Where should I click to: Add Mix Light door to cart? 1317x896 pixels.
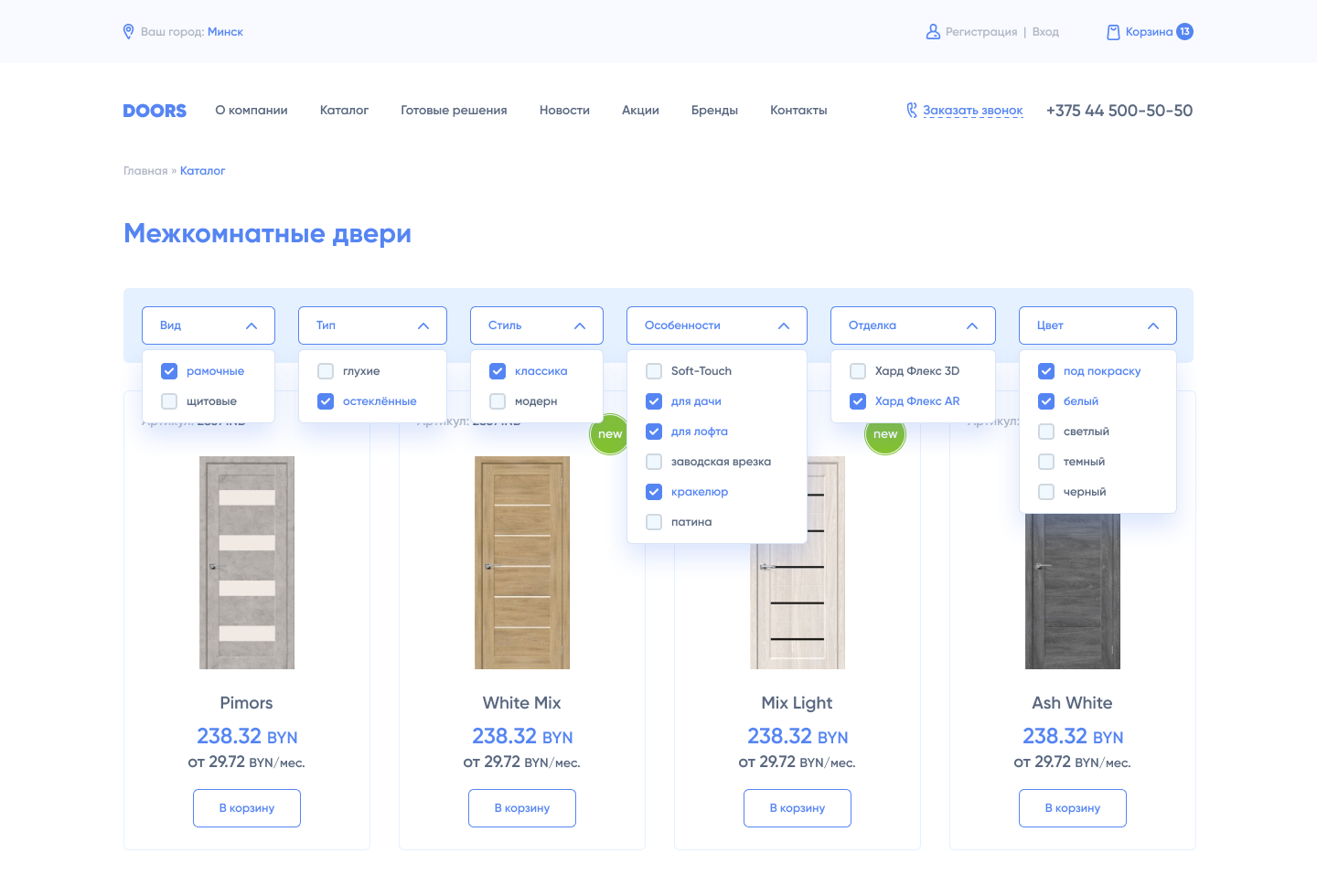tap(798, 808)
